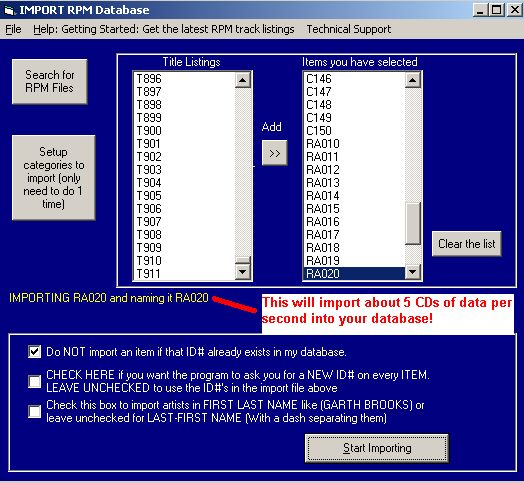Click the selected items scroll down arrow

click(x=413, y=272)
